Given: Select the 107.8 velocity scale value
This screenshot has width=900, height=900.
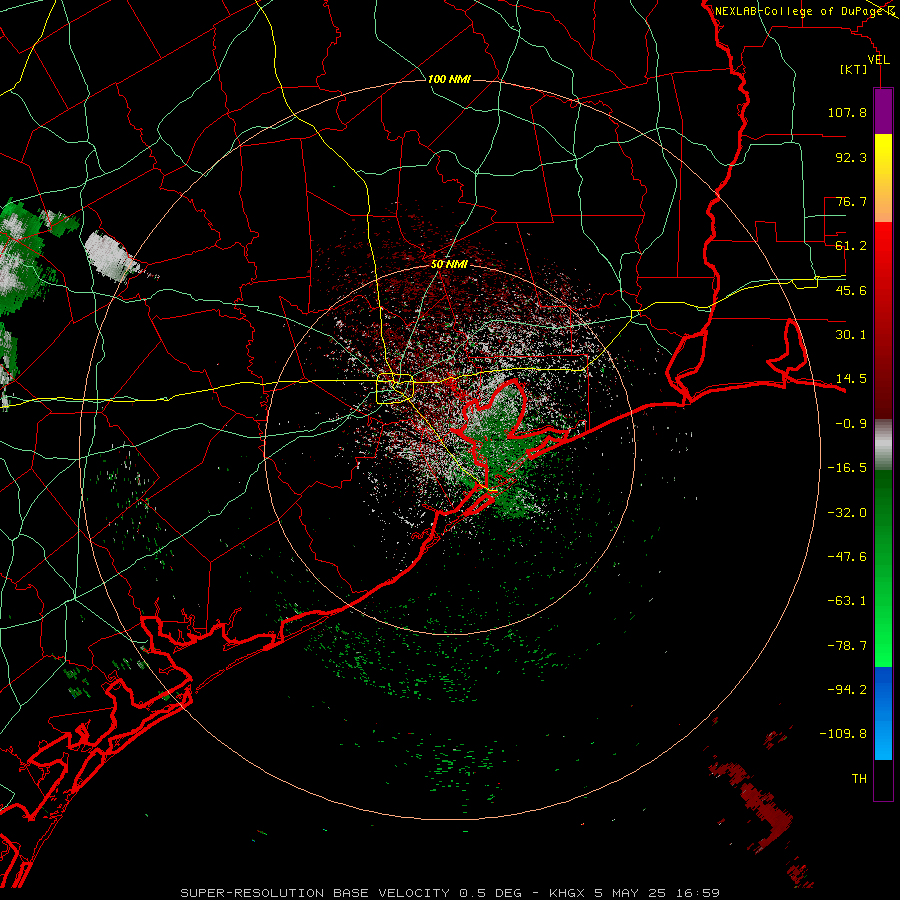Looking at the screenshot, I should click(x=847, y=112).
